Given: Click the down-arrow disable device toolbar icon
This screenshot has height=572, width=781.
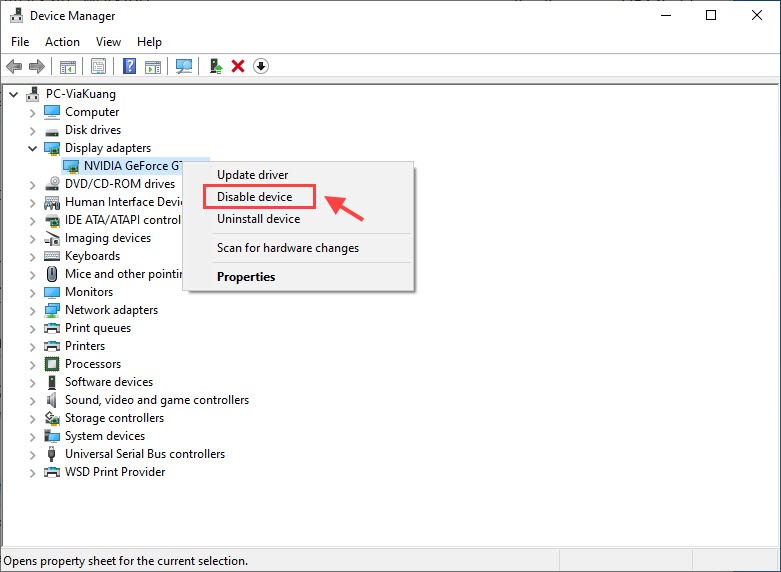Looking at the screenshot, I should (261, 66).
